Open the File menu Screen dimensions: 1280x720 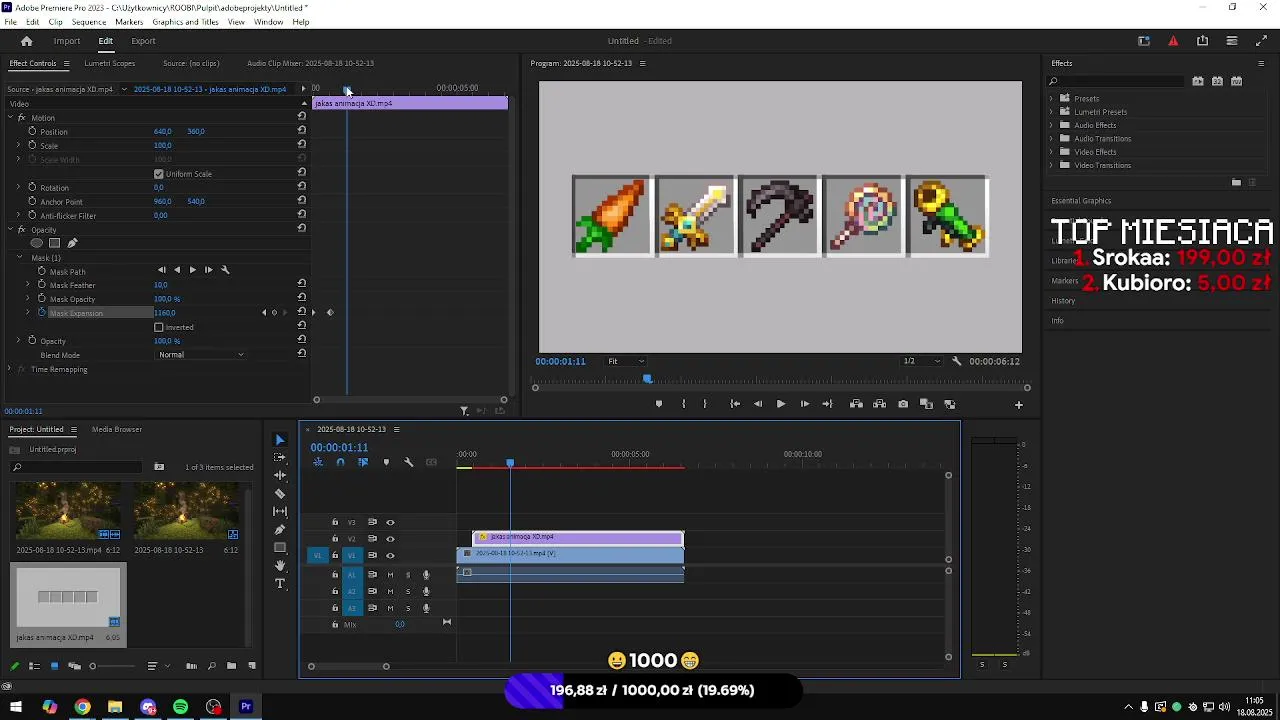[x=10, y=22]
